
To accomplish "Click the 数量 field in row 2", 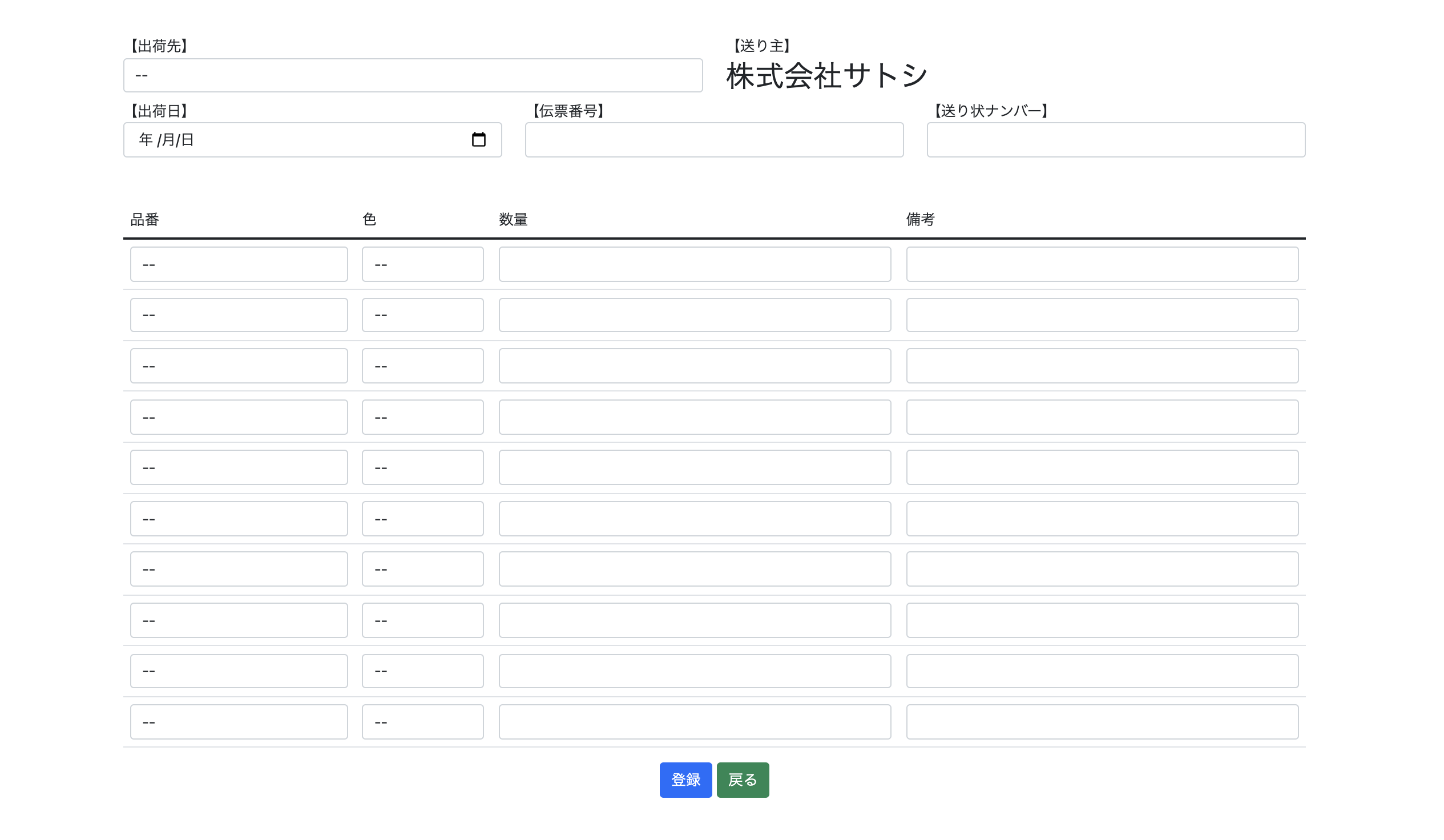I will pos(695,315).
